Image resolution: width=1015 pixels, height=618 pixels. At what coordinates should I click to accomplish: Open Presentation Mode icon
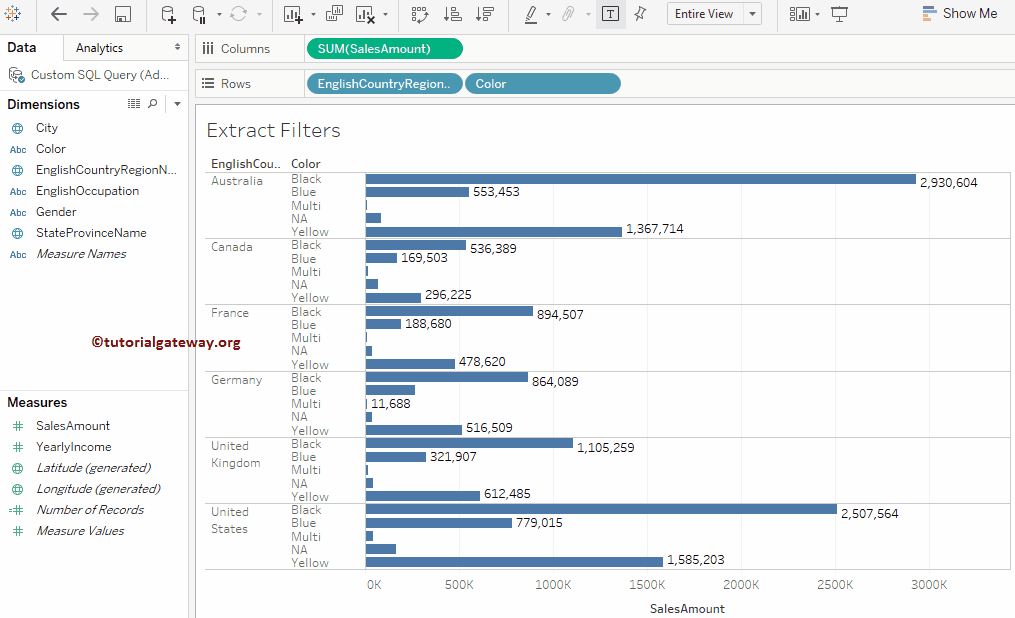840,13
